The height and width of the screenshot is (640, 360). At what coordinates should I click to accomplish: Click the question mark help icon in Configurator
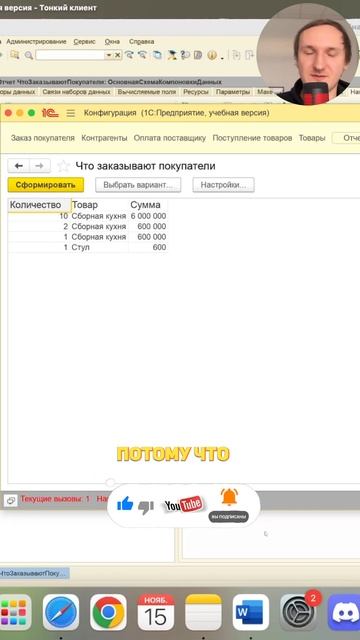185,55
